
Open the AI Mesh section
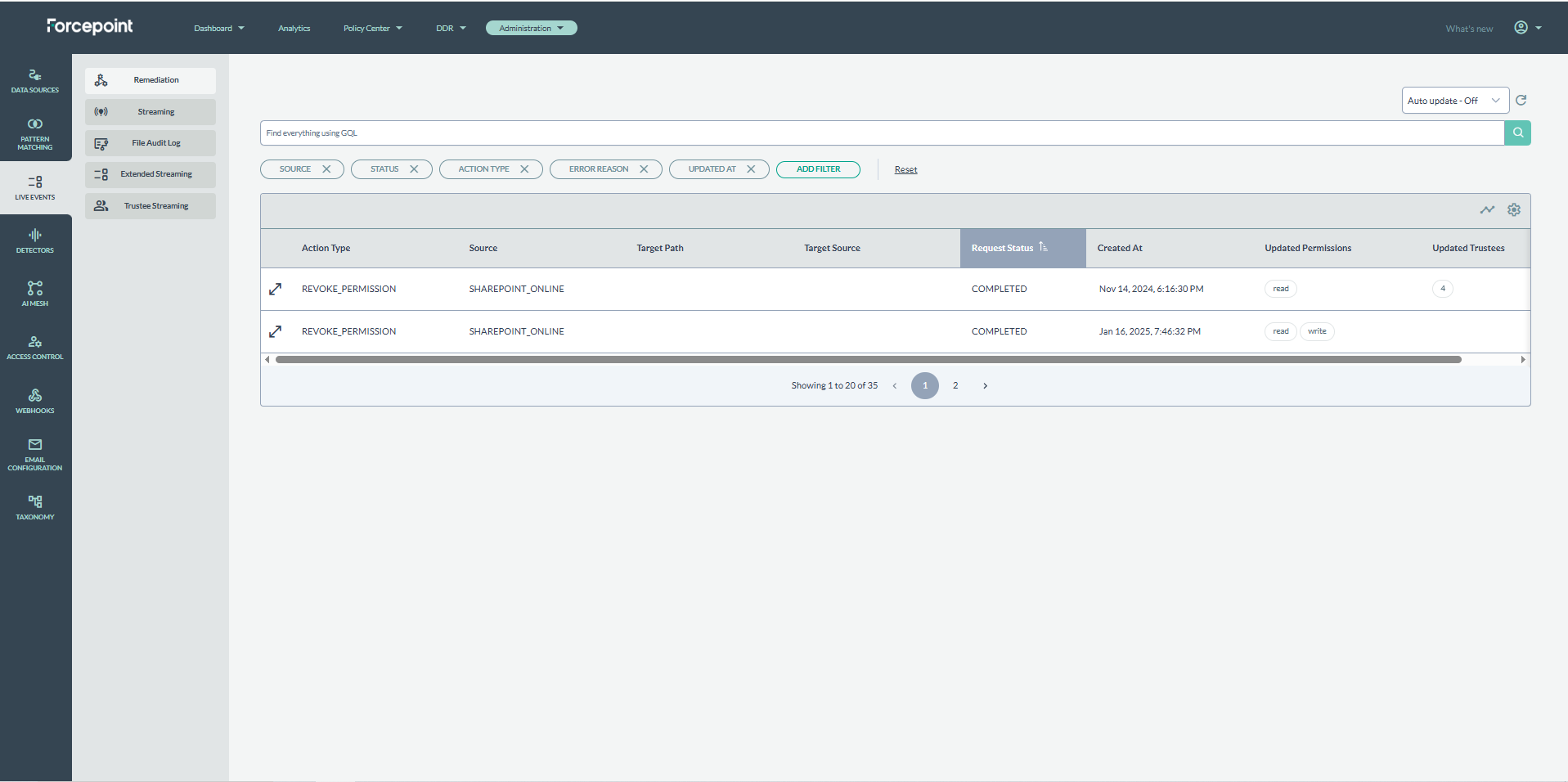(35, 294)
